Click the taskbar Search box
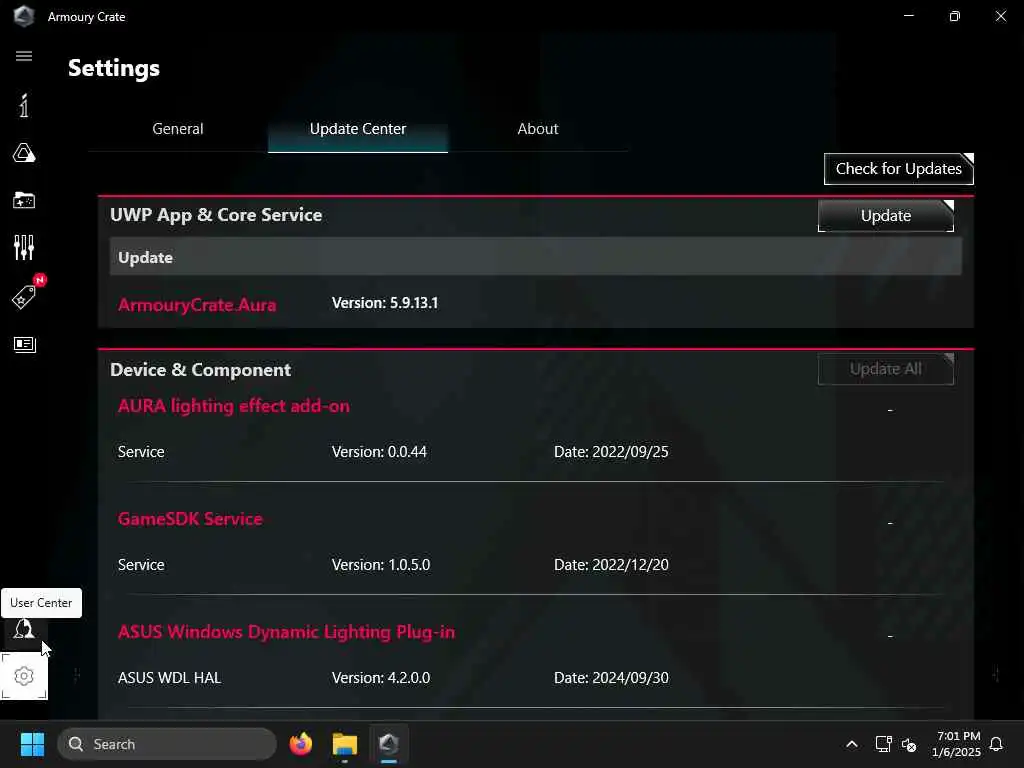 (x=167, y=744)
